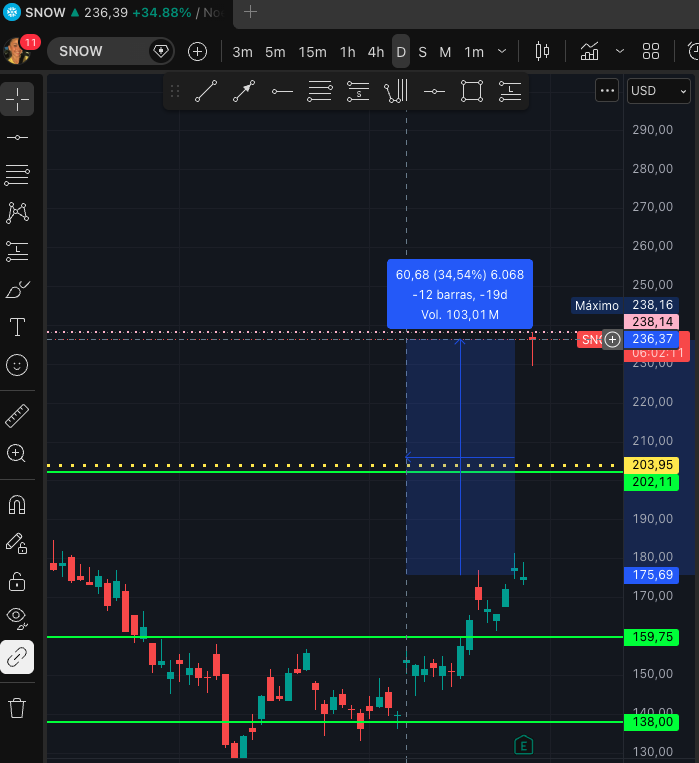The height and width of the screenshot is (763, 699).
Task: Select the SNOW 236,39 browser tab
Action: [116, 12]
